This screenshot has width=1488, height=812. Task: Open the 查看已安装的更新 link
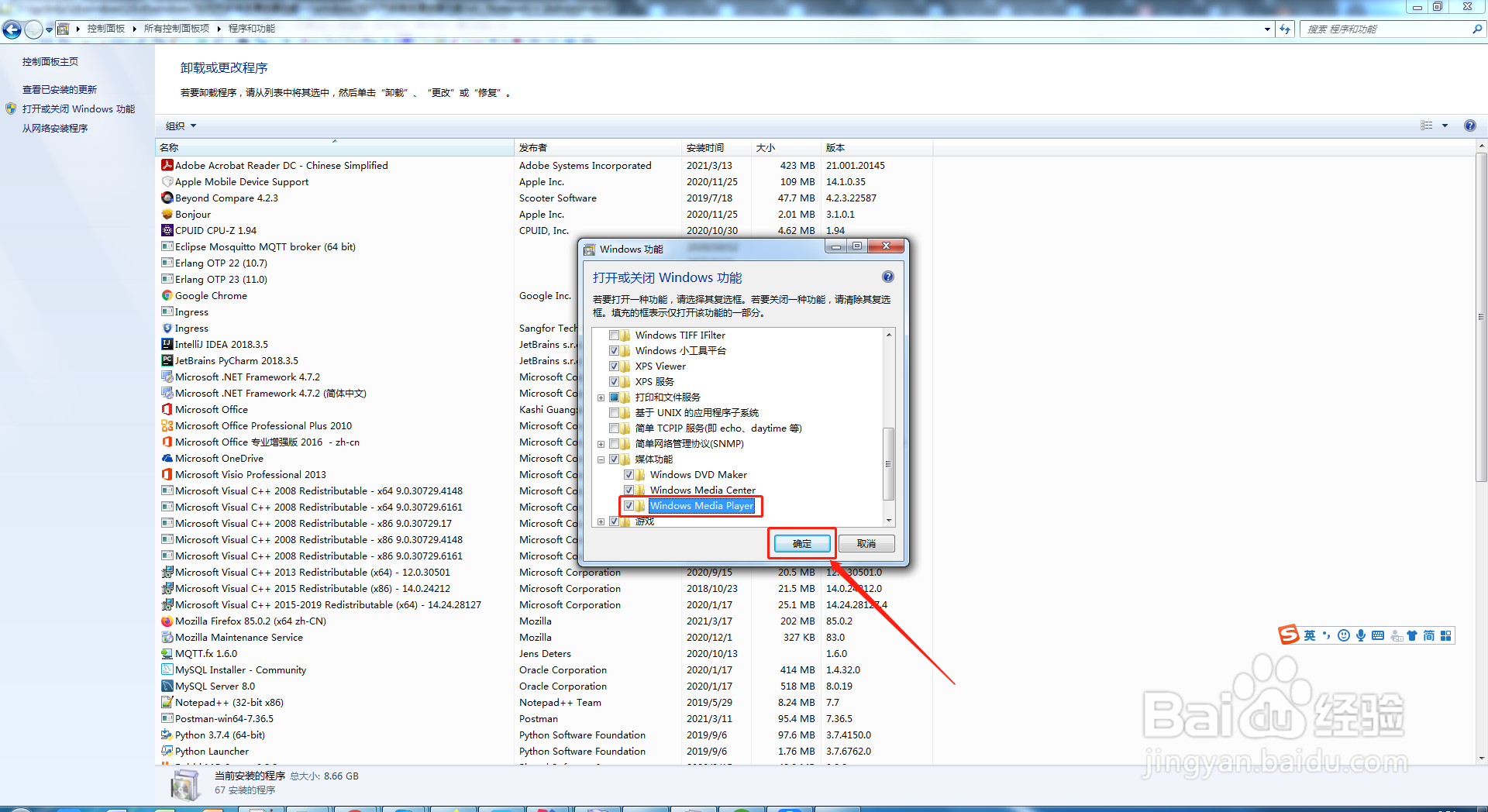60,90
